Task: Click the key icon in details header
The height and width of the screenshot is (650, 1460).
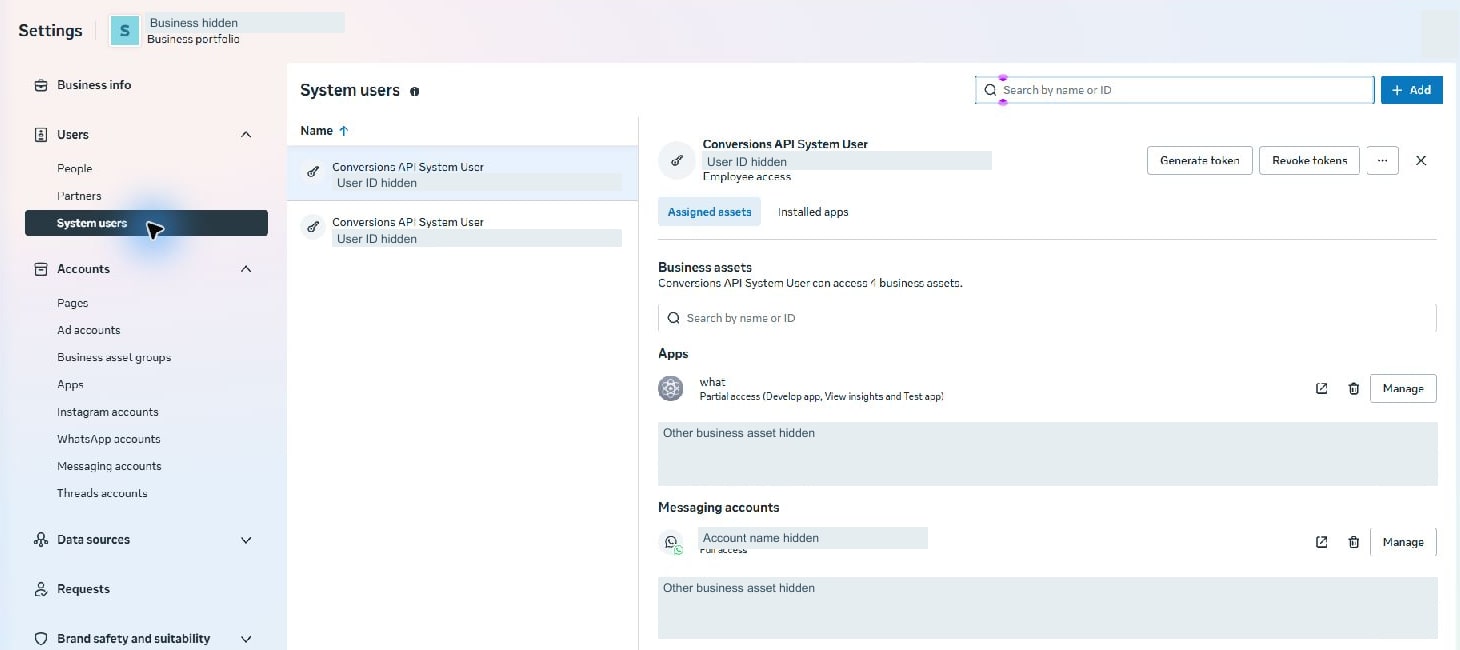Action: click(677, 161)
